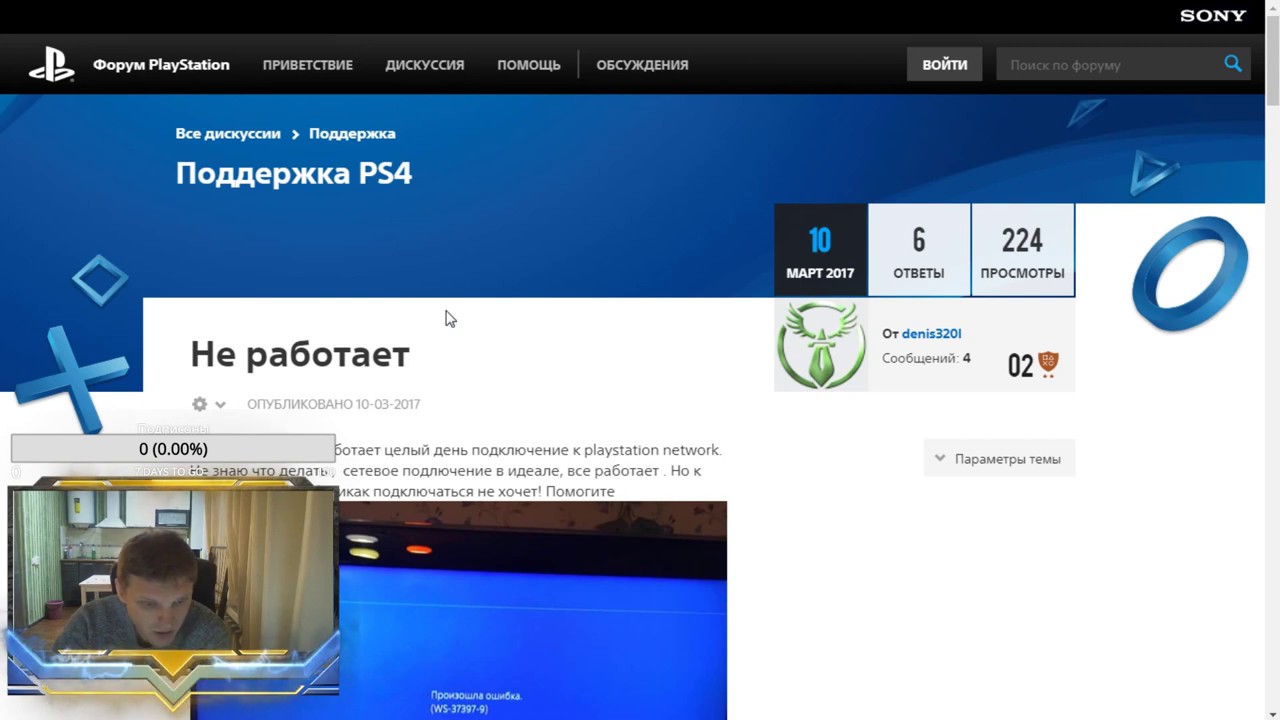Click the 0 (0.00%) progress bar overlay
The image size is (1280, 720).
173,449
